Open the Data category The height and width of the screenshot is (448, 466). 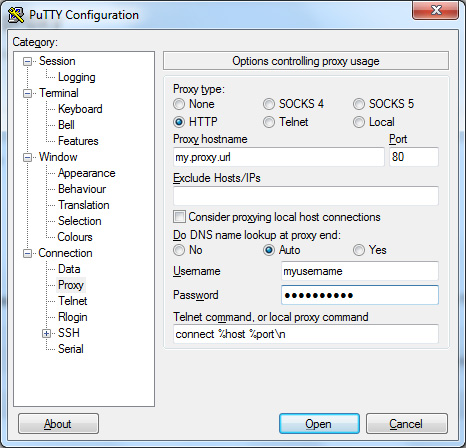(x=69, y=269)
